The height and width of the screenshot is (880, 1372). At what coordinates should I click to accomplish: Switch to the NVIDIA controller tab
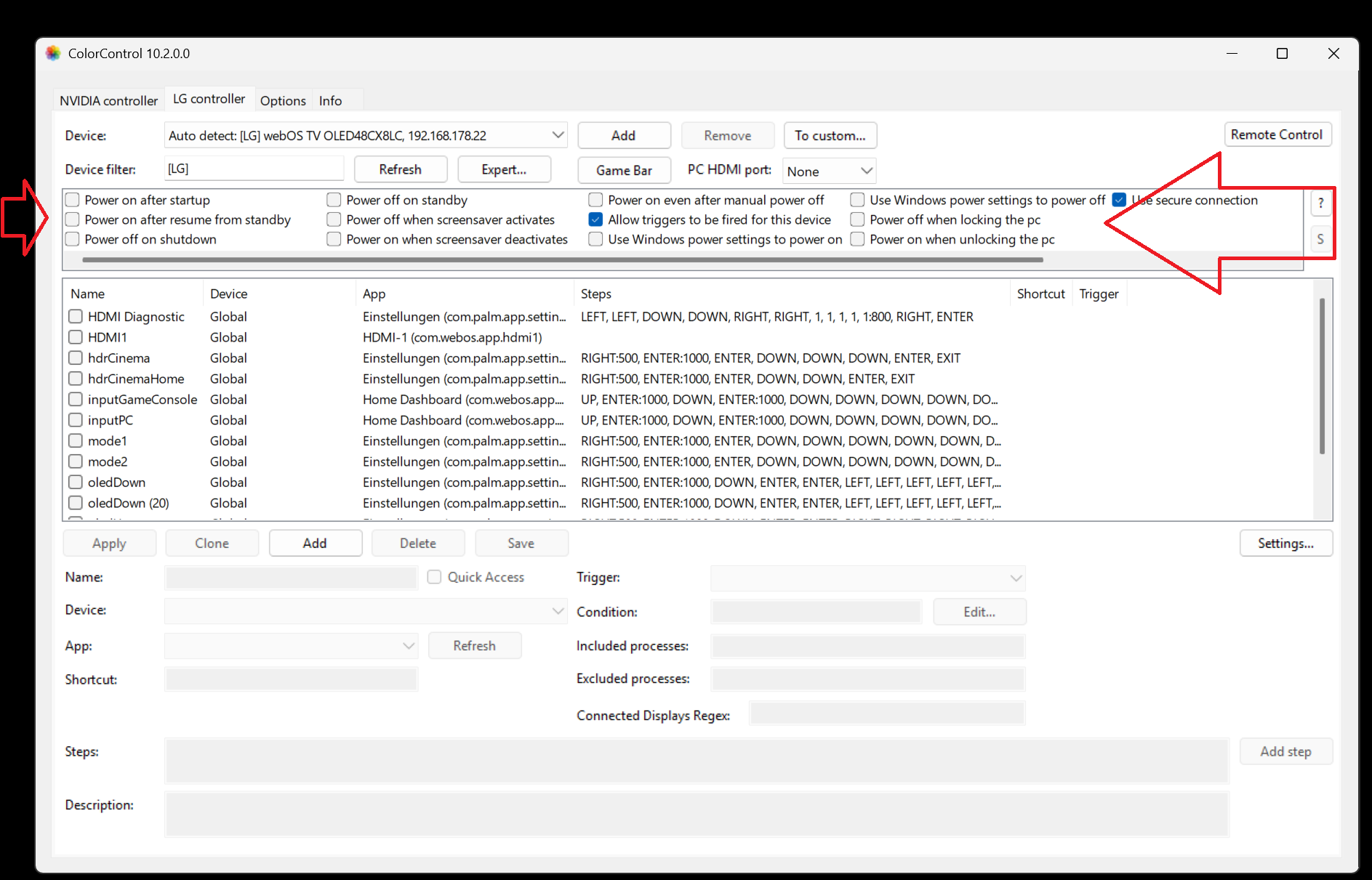[x=108, y=100]
